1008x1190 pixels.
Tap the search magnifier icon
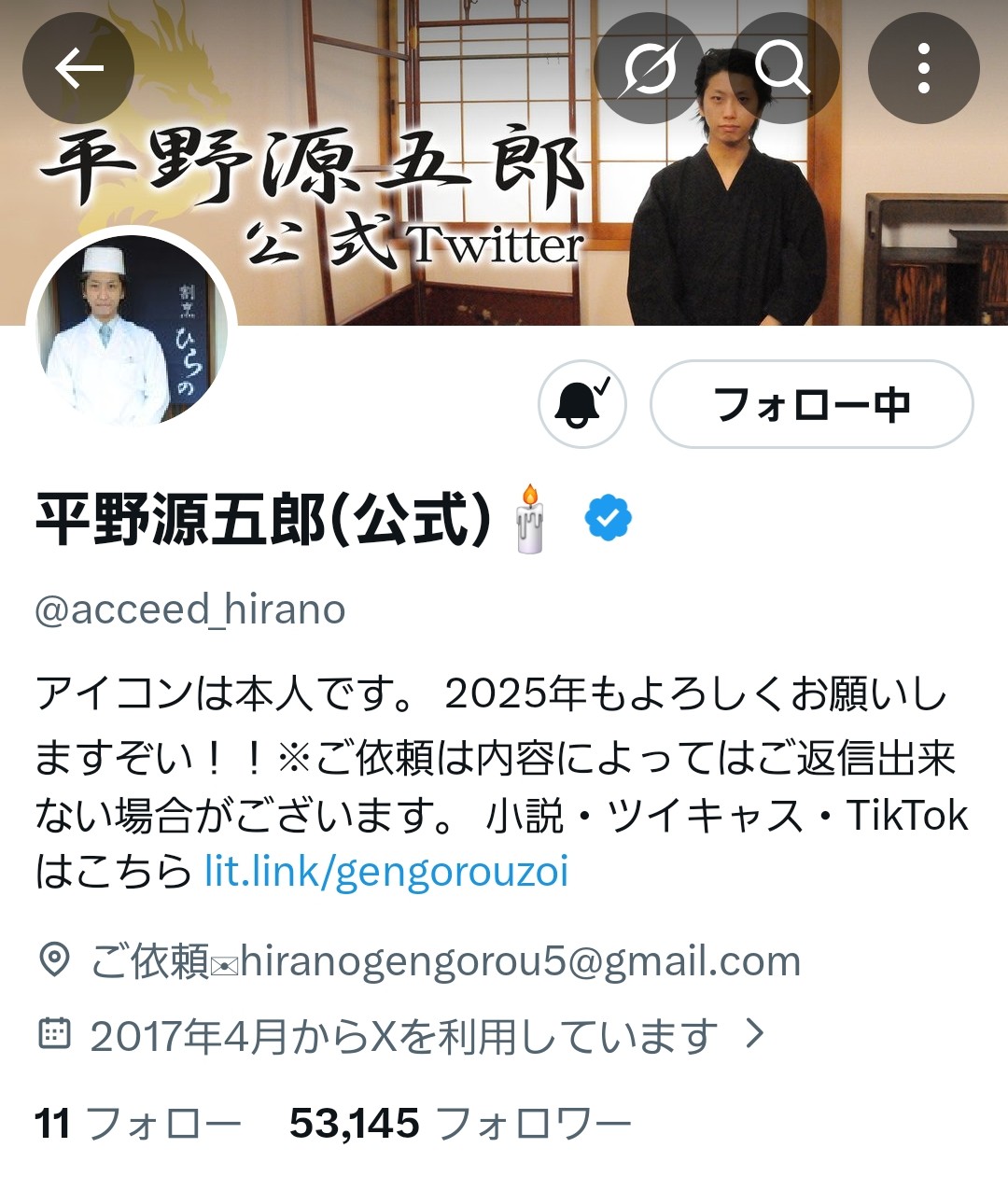(x=782, y=68)
